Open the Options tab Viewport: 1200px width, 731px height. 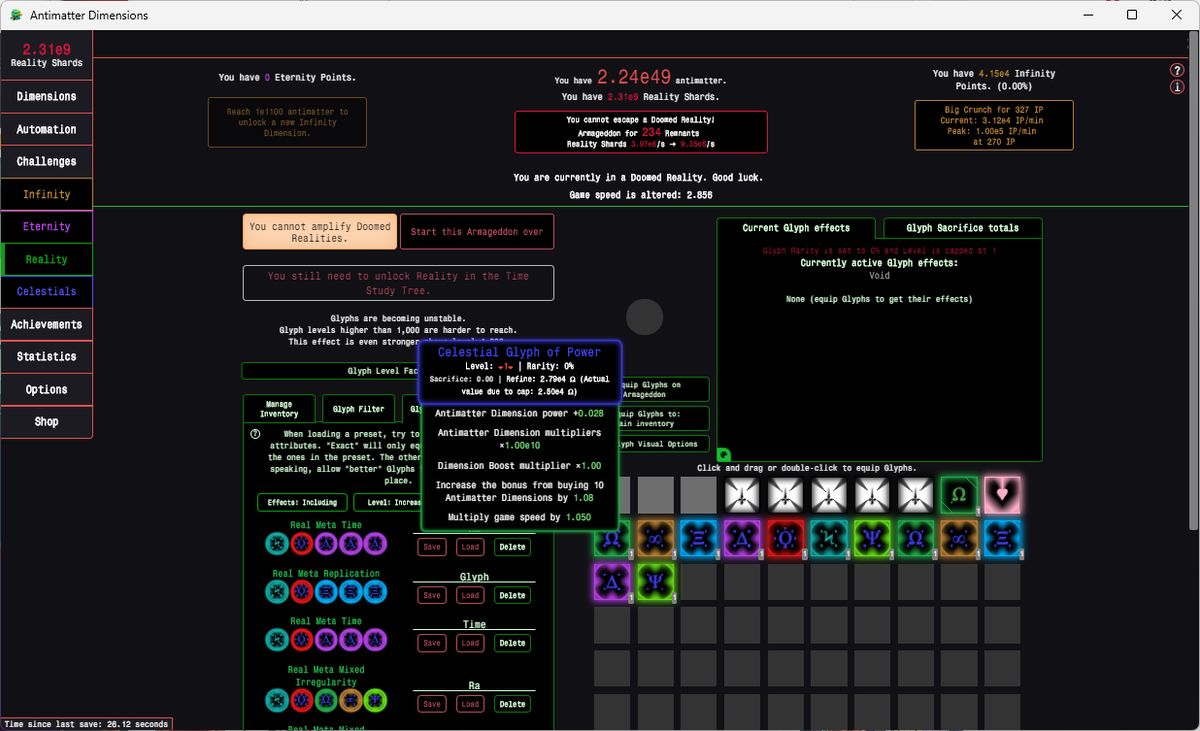(46, 389)
